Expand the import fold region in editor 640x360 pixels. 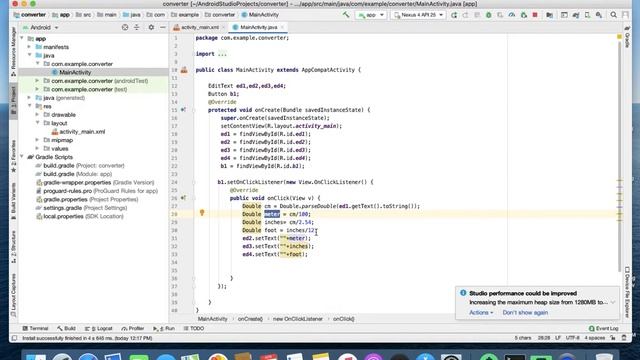(222, 54)
